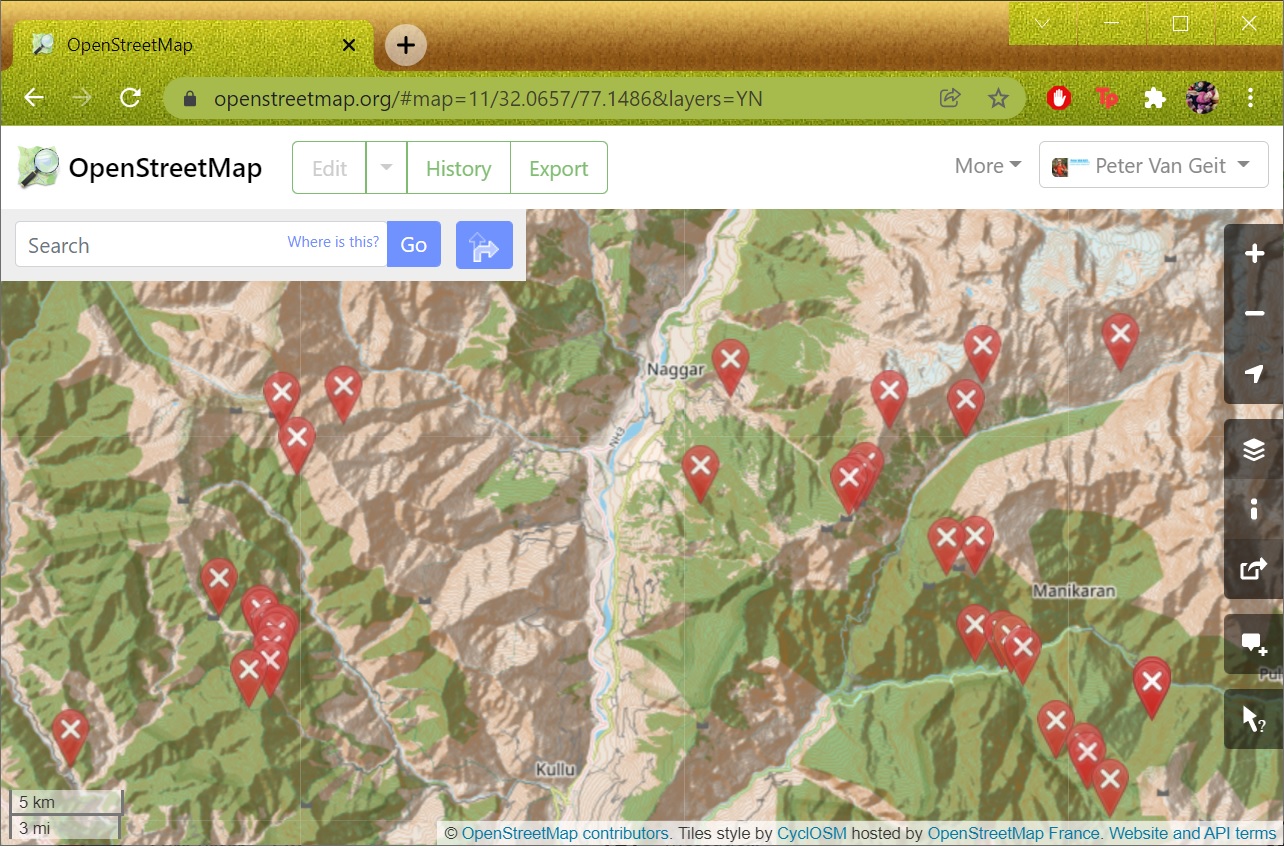This screenshot has height=849, width=1284.
Task: Open the Chrome tab search dropdown
Action: pyautogui.click(x=1042, y=23)
